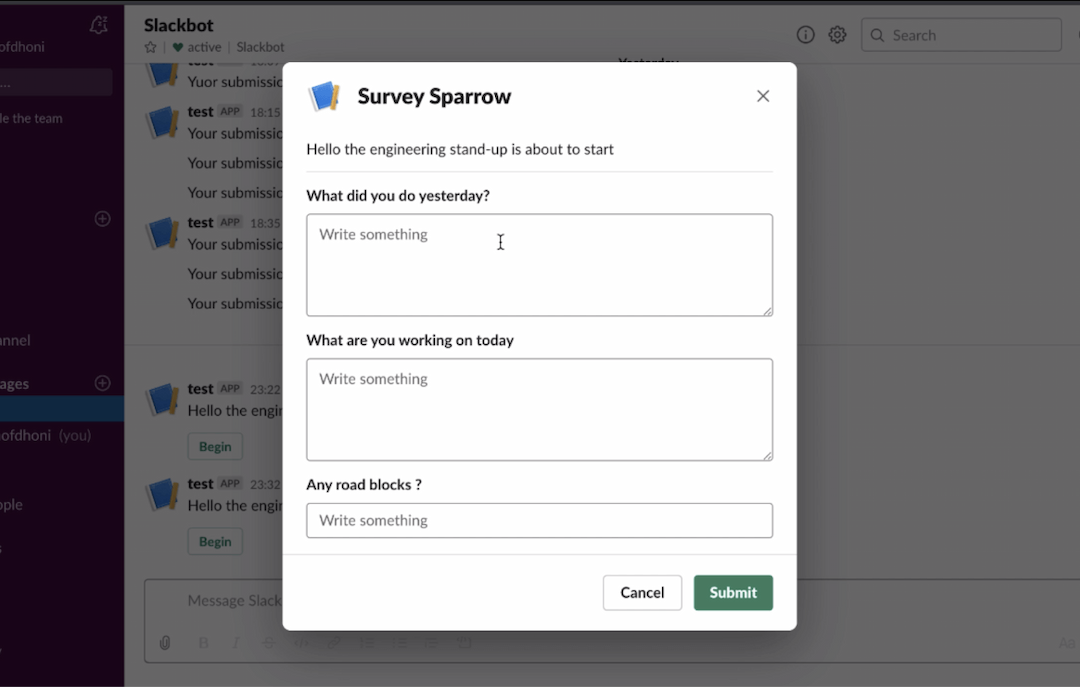Click the upper plus icon in sidebar
The width and height of the screenshot is (1080, 687).
point(102,219)
